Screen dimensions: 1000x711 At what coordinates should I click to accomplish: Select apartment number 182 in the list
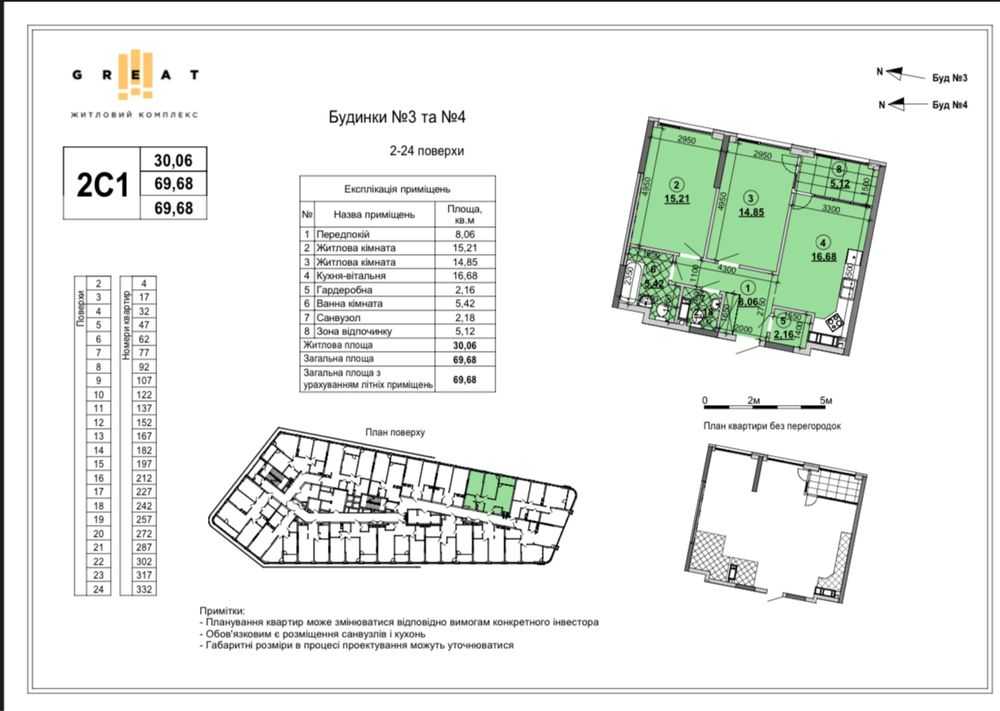(x=144, y=450)
